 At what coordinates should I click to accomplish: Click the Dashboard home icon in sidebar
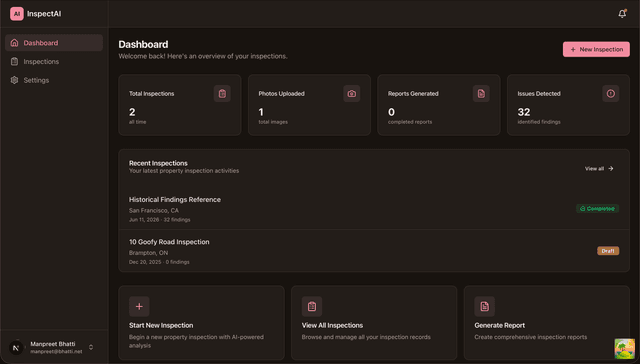[x=14, y=43]
